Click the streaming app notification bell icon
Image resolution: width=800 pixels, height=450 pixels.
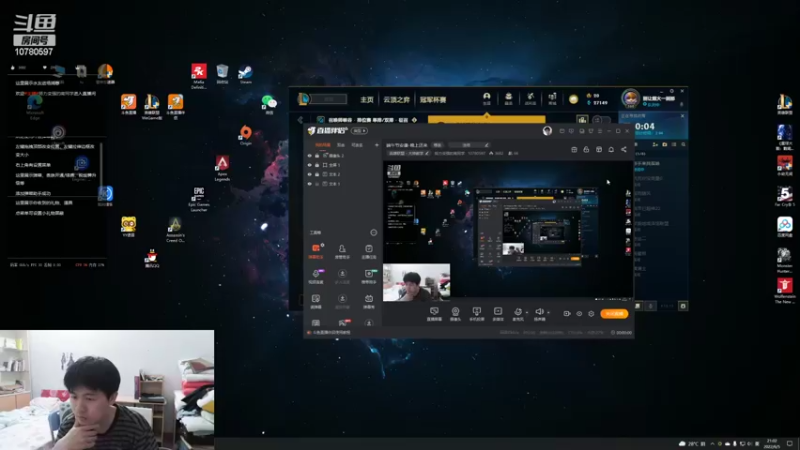point(611,149)
